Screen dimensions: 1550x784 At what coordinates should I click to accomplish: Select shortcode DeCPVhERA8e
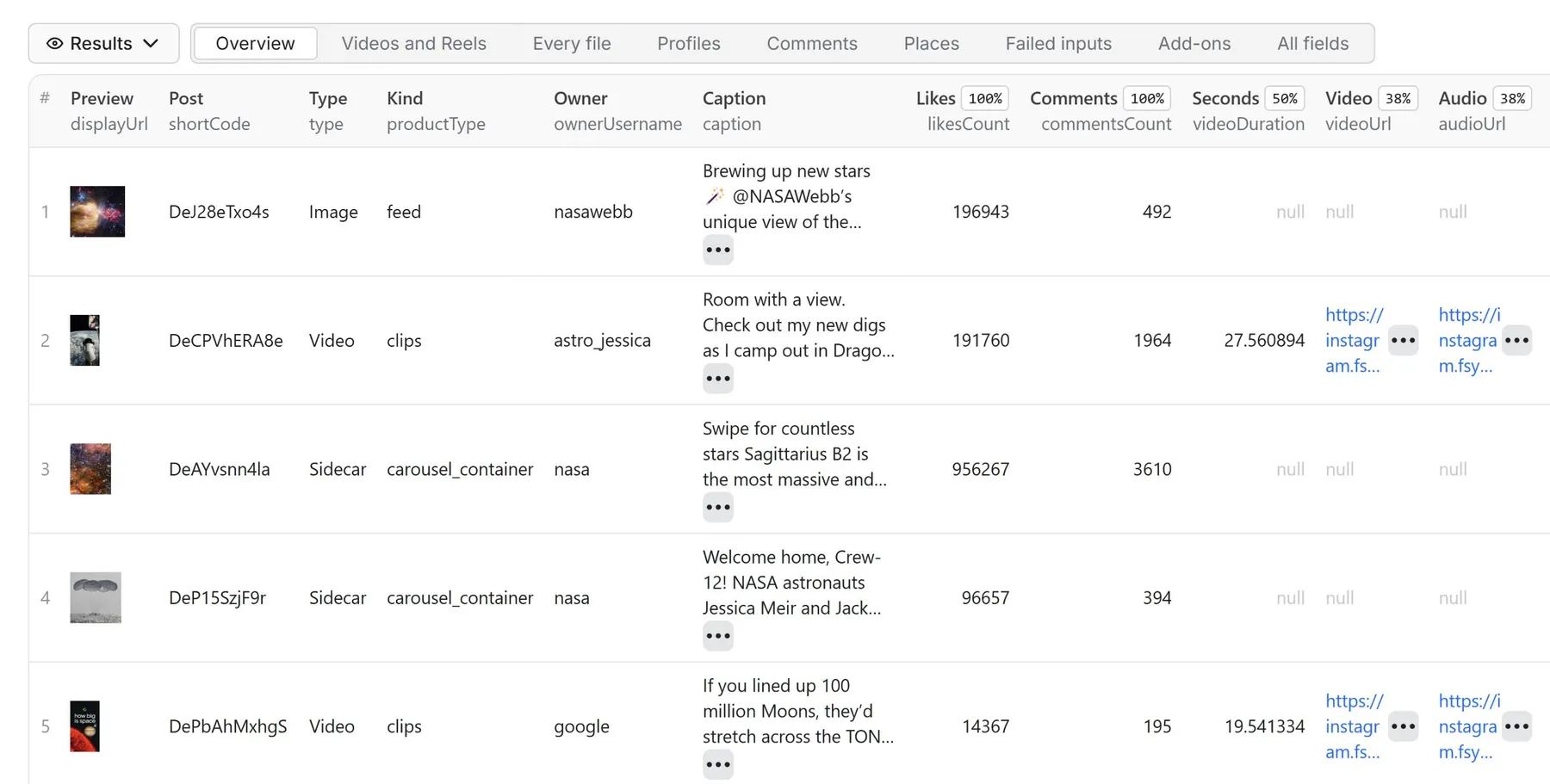coord(226,340)
